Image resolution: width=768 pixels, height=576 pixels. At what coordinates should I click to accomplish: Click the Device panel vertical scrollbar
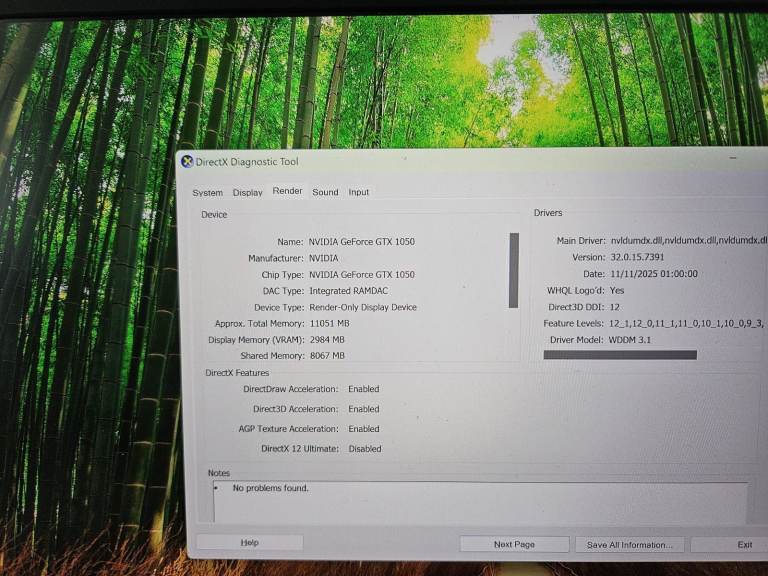click(514, 270)
